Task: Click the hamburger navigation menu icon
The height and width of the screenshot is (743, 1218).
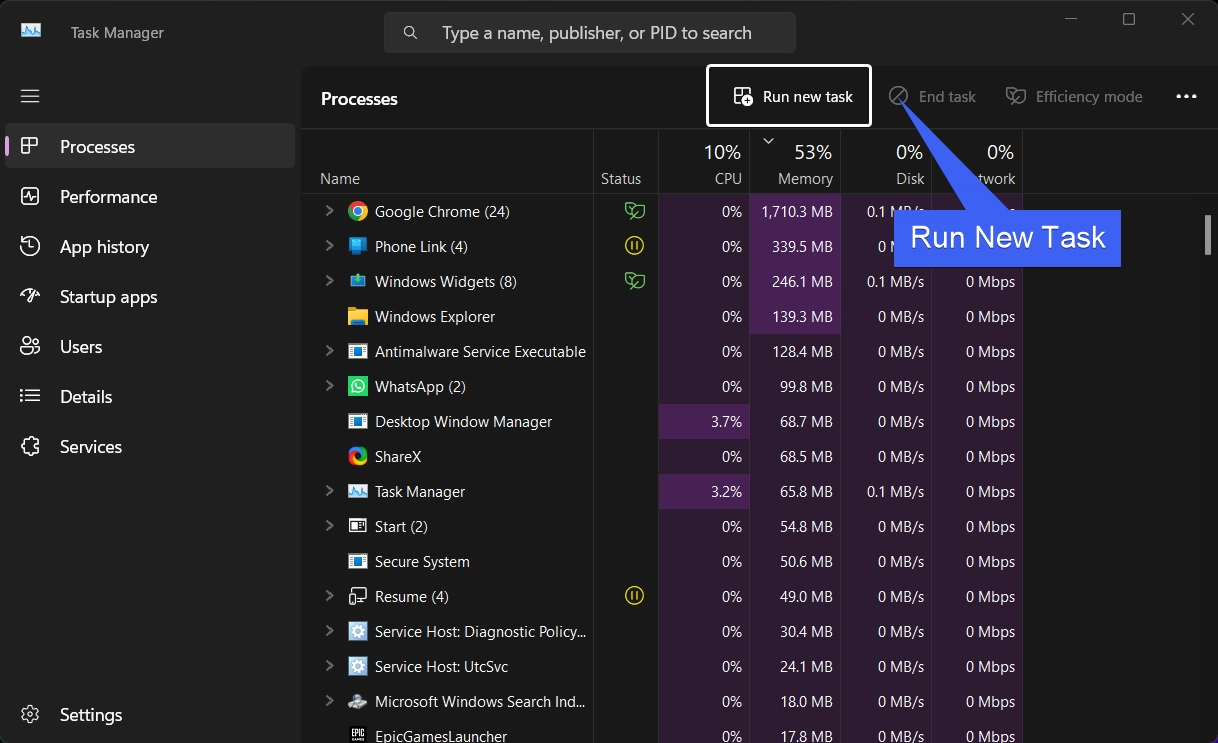Action: pyautogui.click(x=30, y=96)
